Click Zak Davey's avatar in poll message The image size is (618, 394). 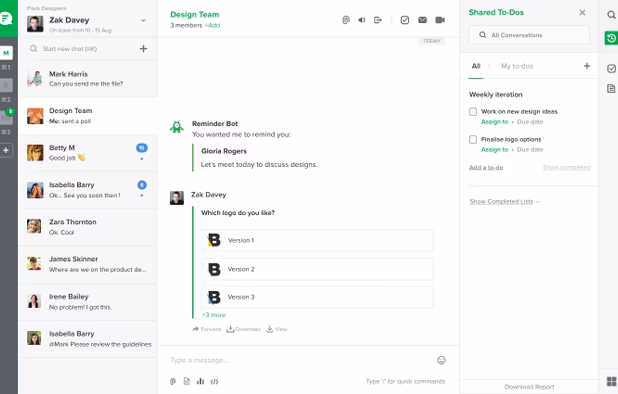177,198
